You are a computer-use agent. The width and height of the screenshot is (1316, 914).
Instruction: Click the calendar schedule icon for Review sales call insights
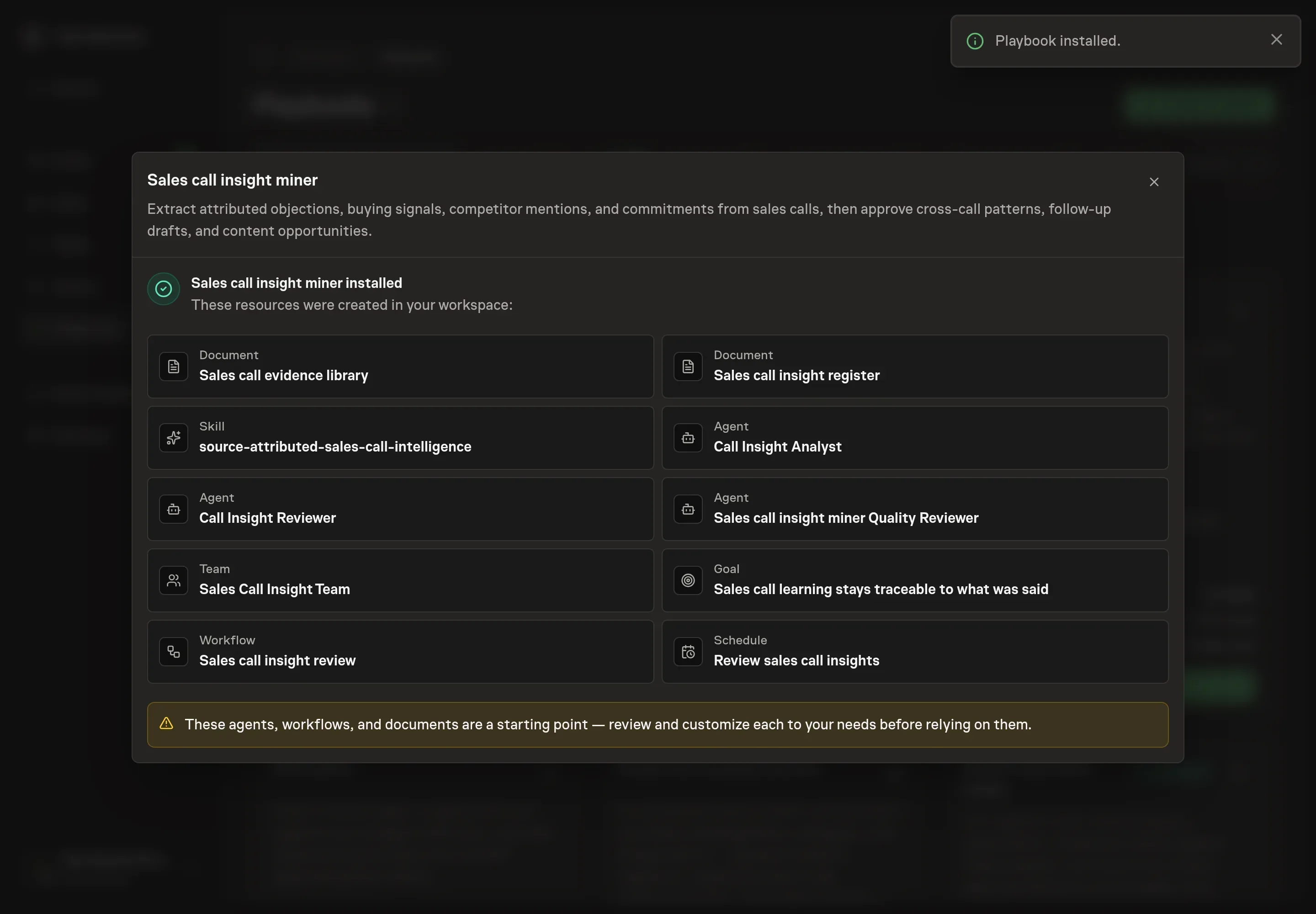pos(688,652)
